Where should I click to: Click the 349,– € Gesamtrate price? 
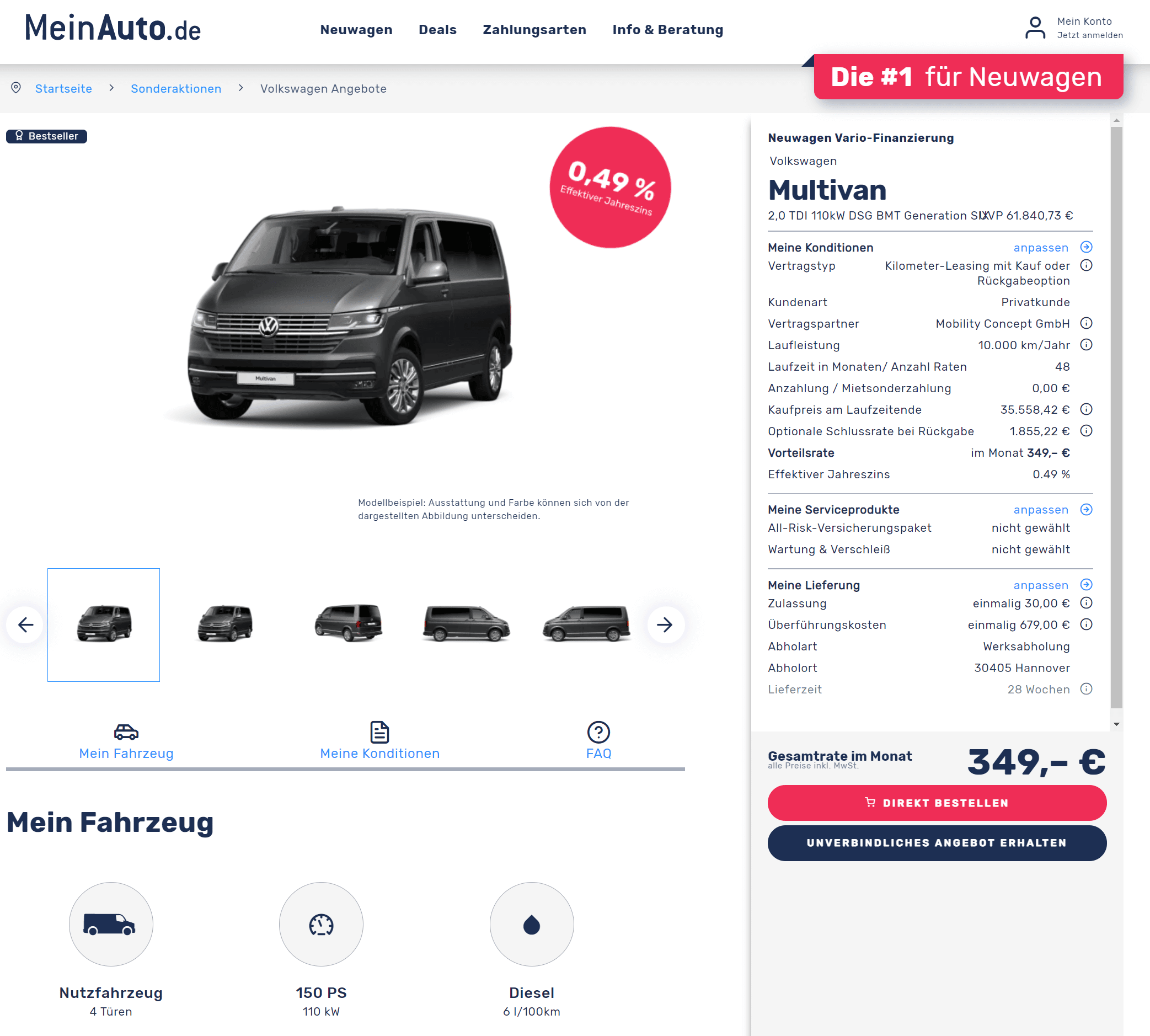pyautogui.click(x=1036, y=762)
